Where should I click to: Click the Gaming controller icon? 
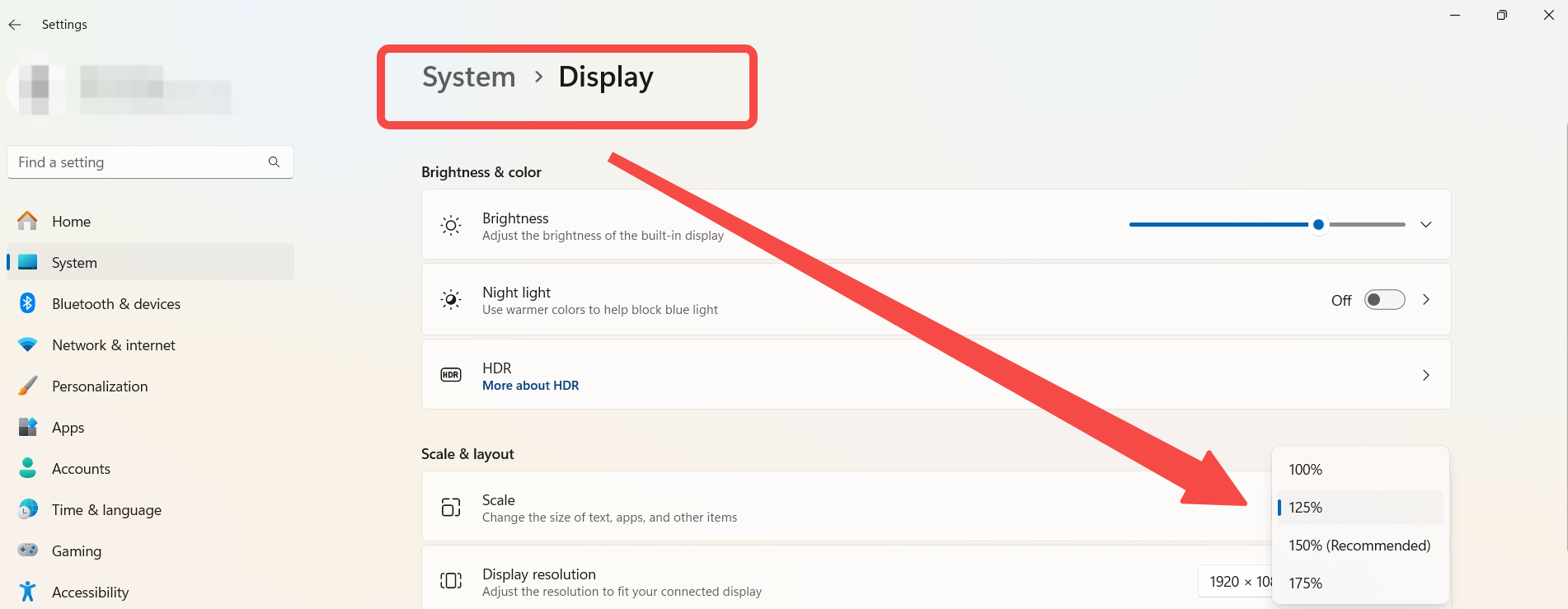27,550
